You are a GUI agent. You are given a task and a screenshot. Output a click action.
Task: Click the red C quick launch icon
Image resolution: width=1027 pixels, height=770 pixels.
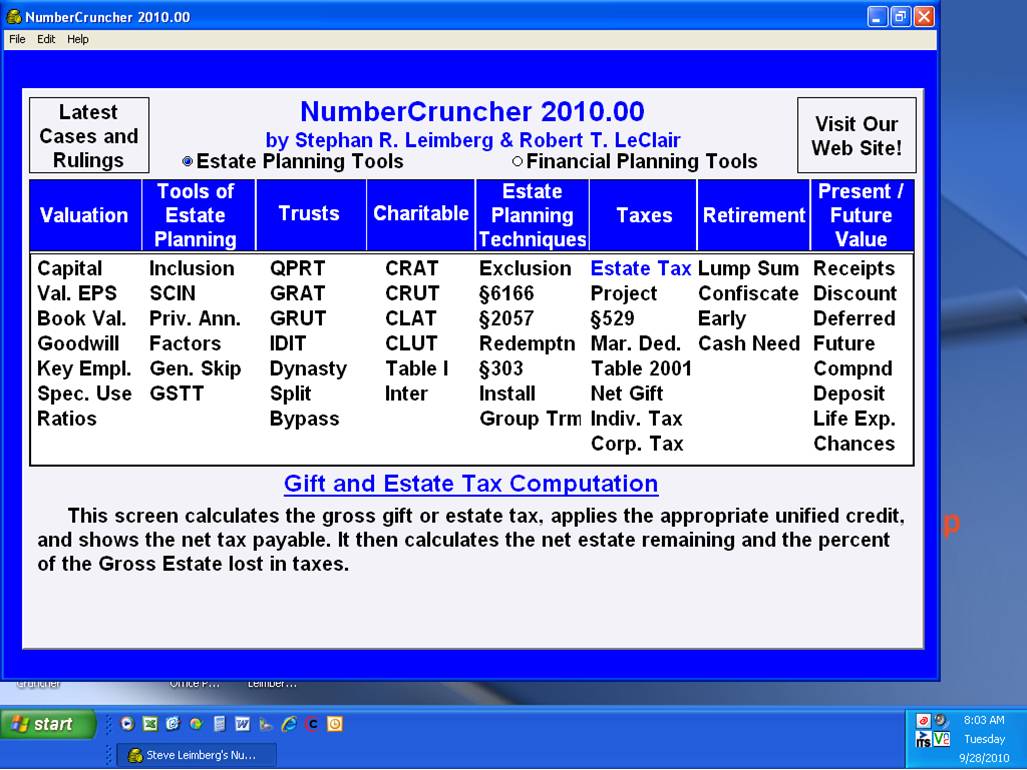click(x=312, y=724)
